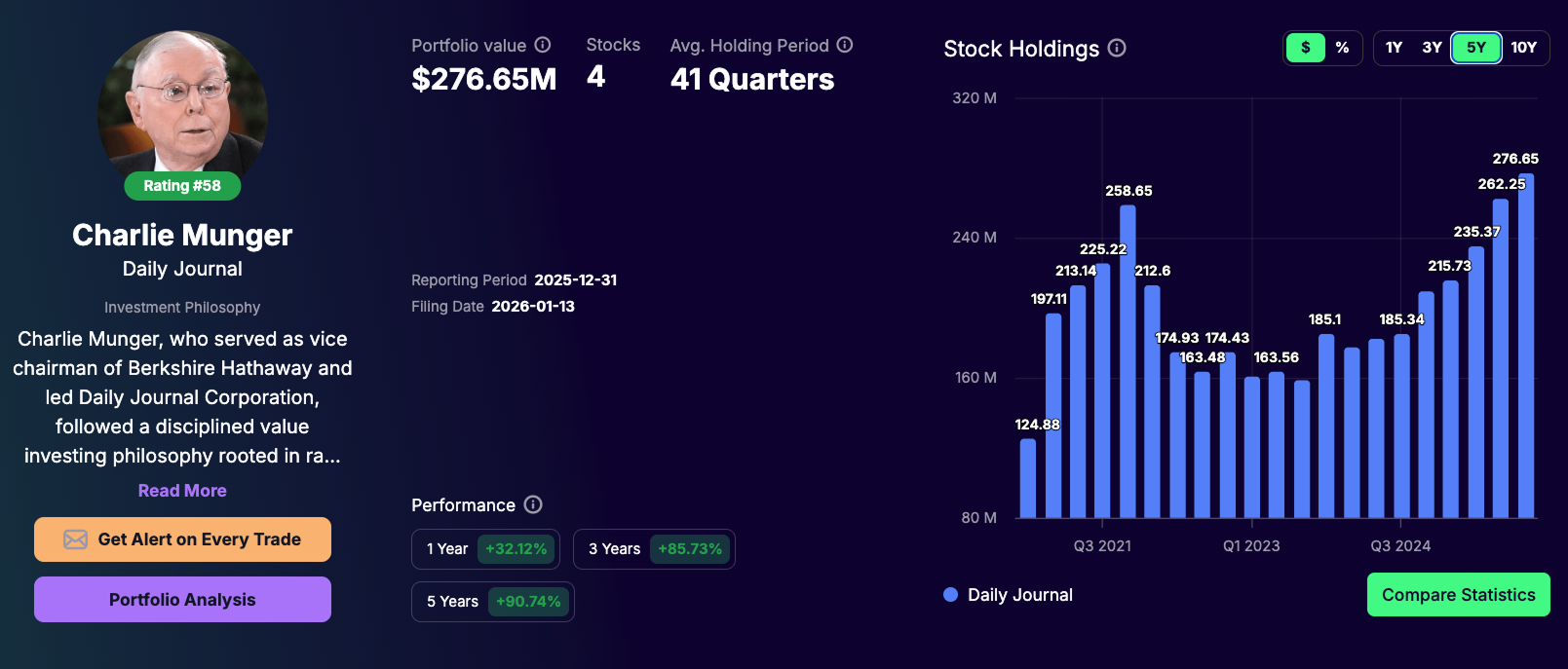Click the Daily Journal legend label

(1020, 595)
